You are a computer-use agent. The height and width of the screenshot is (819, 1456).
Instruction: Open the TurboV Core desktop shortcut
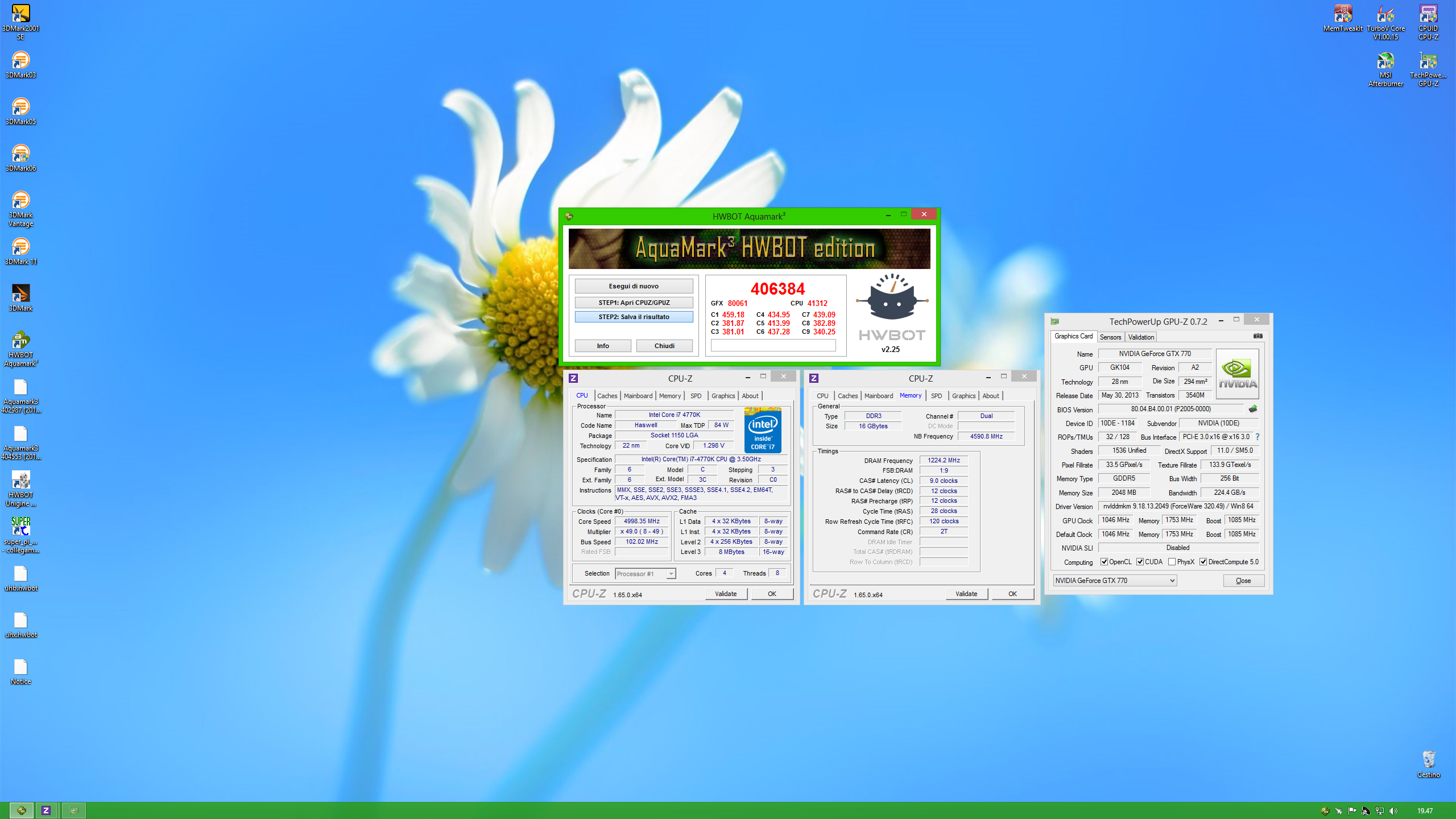click(x=1385, y=22)
